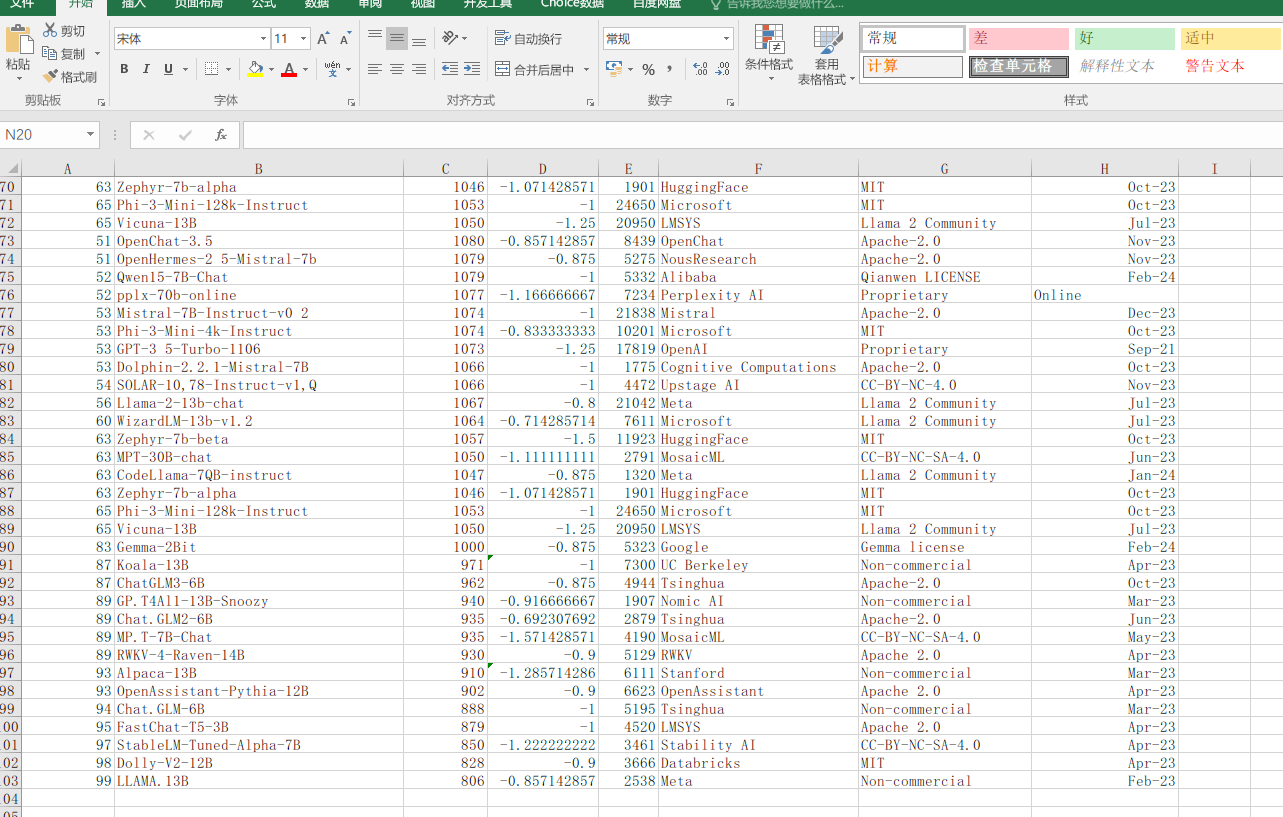Open Format as Table (套用表格格式)

pyautogui.click(x=826, y=54)
